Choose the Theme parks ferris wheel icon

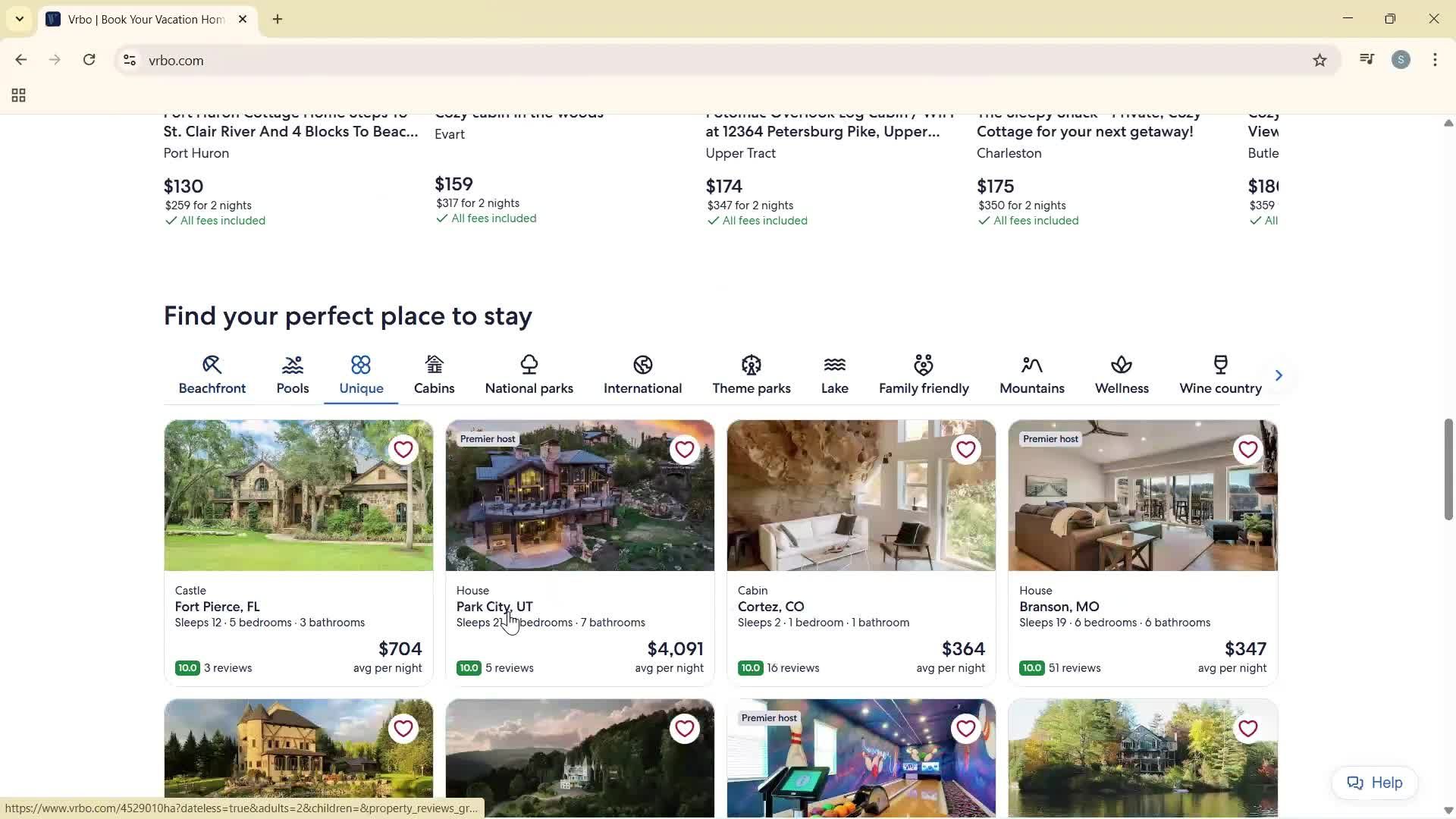pyautogui.click(x=751, y=365)
